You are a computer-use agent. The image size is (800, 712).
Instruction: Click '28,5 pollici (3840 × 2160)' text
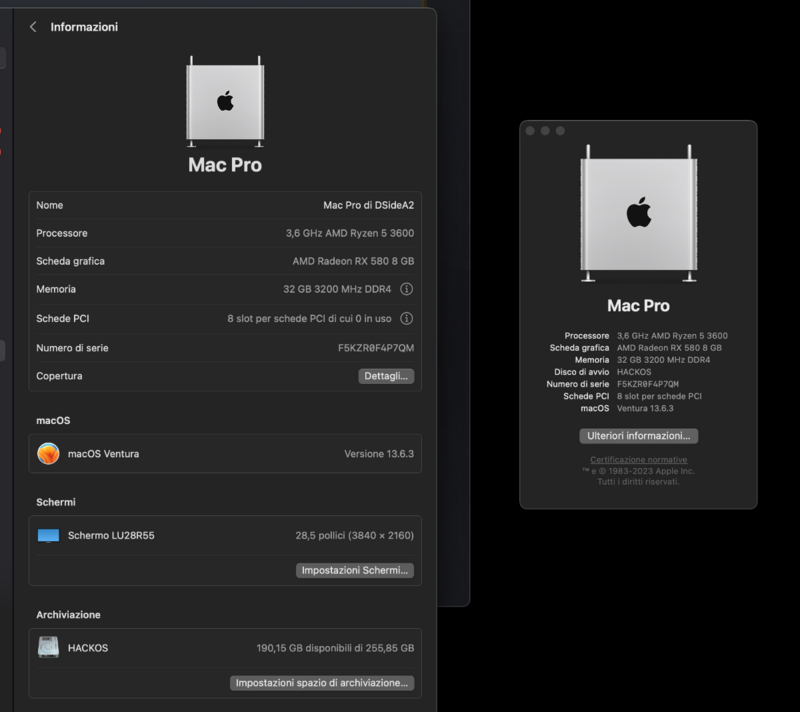point(355,536)
